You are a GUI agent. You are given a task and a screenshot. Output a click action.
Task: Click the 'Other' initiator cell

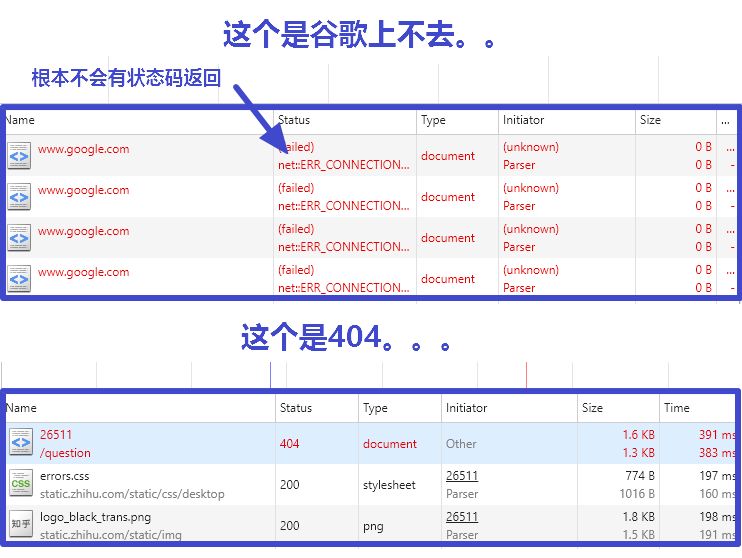pyautogui.click(x=461, y=444)
